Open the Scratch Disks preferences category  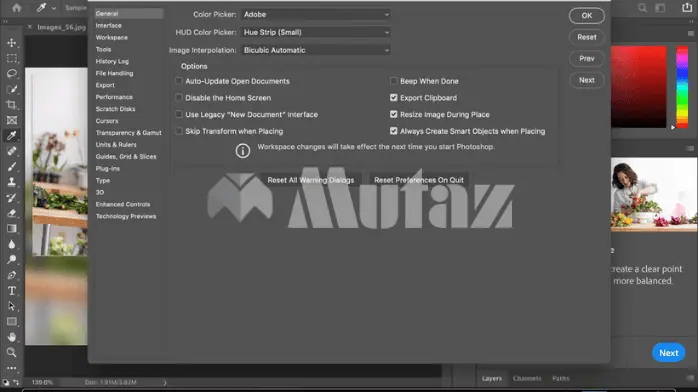(x=115, y=109)
